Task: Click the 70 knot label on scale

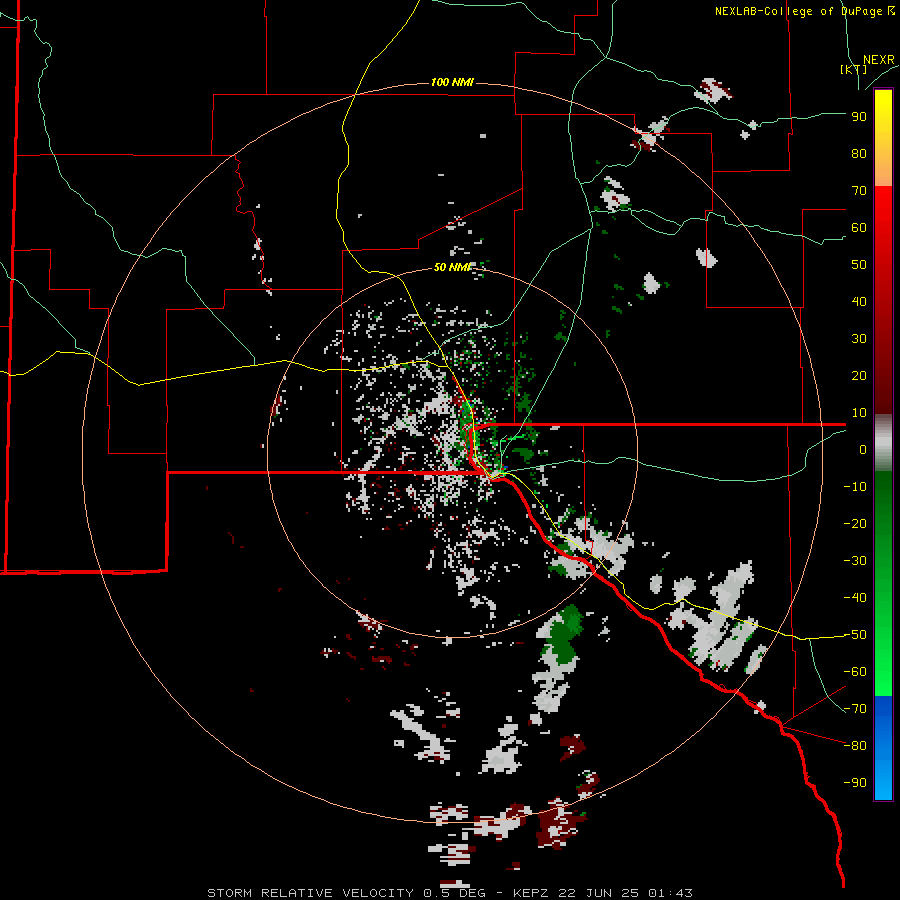Action: (859, 191)
